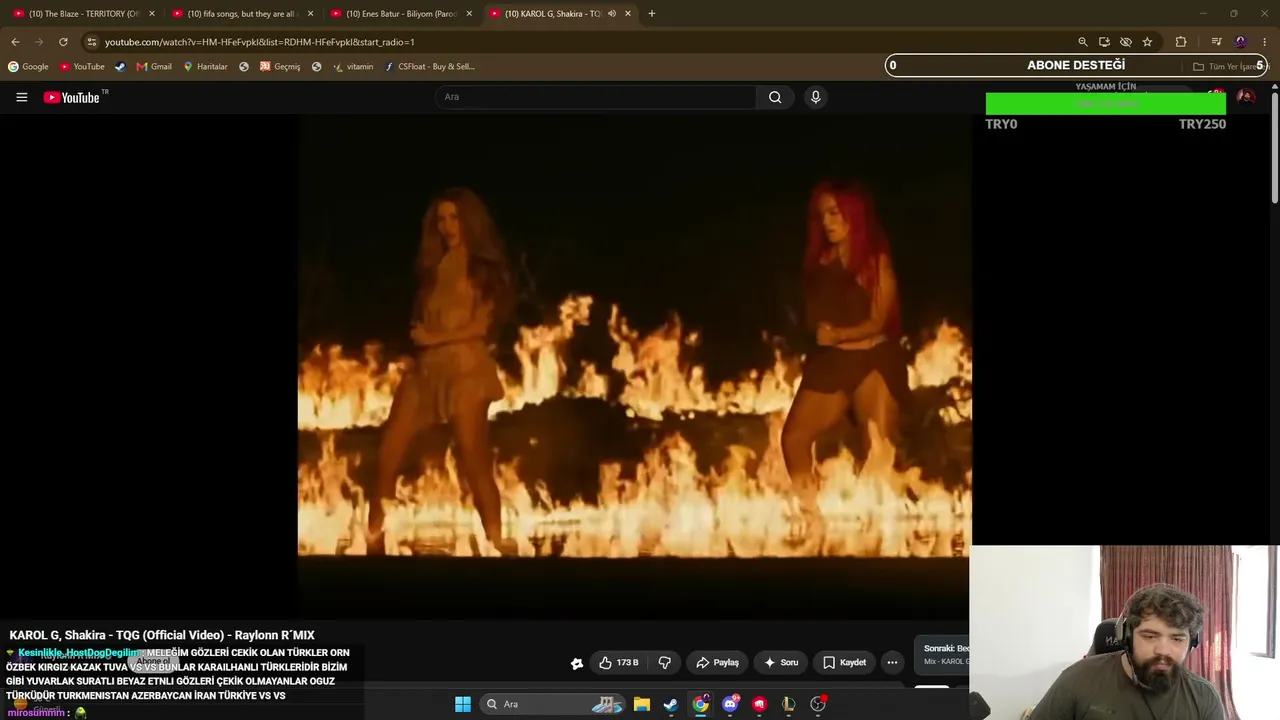The width and height of the screenshot is (1280, 720).
Task: Open the Paylaş share dialog
Action: coord(717,662)
